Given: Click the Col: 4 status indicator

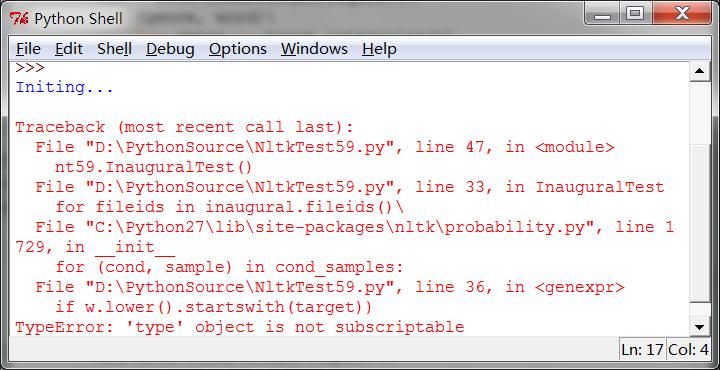Looking at the screenshot, I should tap(688, 350).
